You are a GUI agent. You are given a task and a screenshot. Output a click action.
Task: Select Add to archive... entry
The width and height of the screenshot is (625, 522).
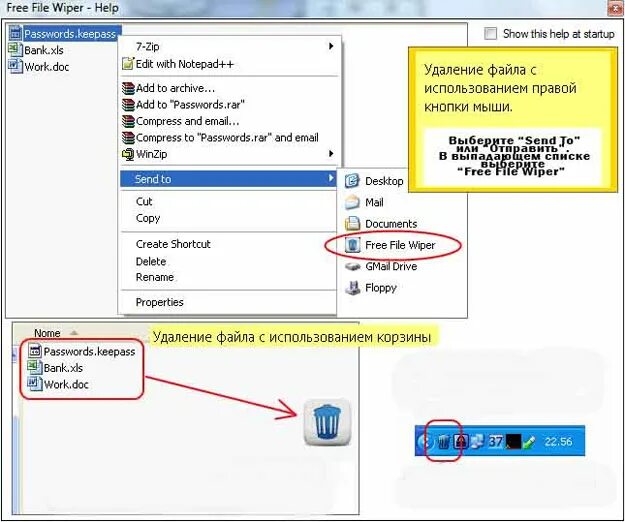(x=175, y=88)
